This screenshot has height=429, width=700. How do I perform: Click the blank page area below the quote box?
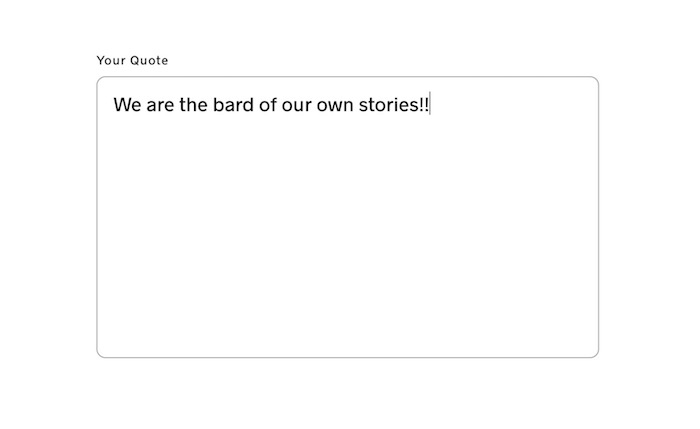tap(347, 393)
